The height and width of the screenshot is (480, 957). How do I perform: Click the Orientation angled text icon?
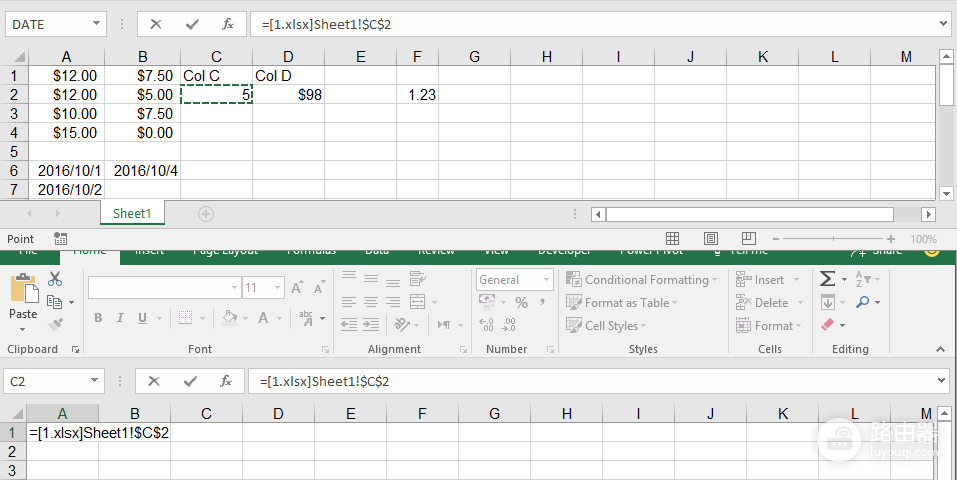(x=402, y=324)
